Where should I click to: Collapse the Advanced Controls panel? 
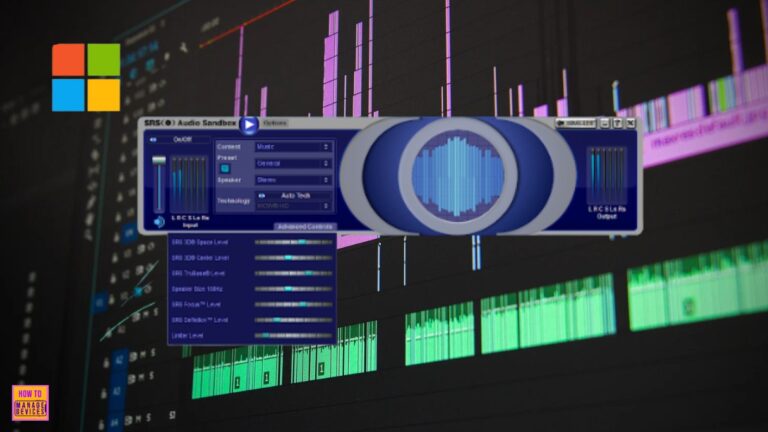click(x=305, y=227)
